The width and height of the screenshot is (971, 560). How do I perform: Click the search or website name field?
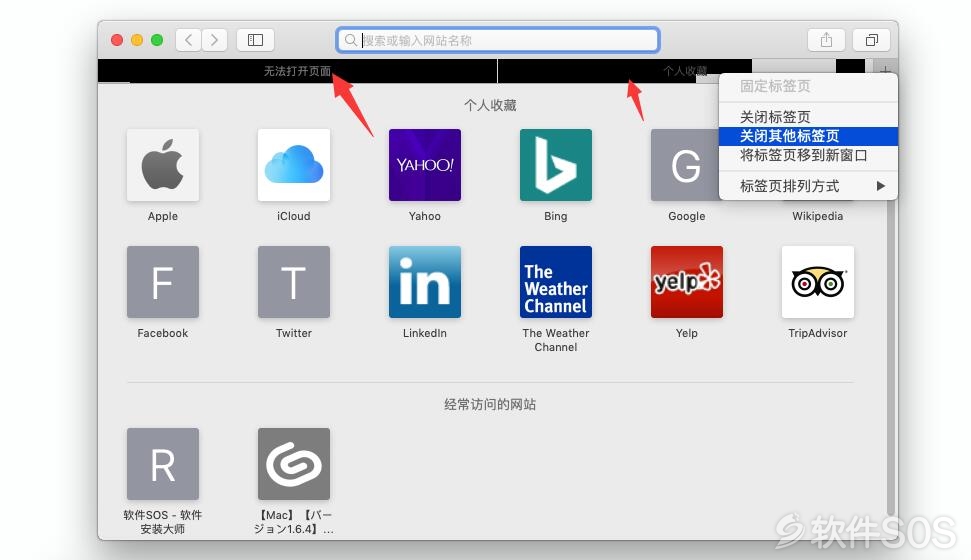498,40
